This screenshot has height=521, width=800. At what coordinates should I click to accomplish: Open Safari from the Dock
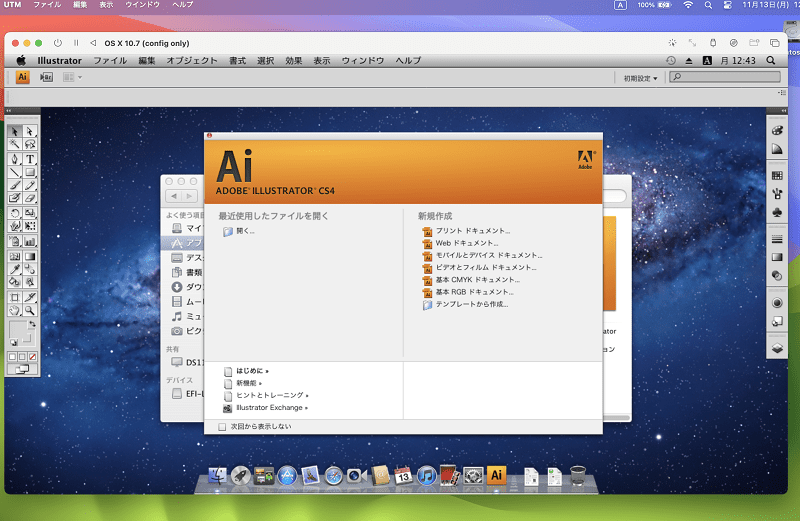click(x=334, y=477)
